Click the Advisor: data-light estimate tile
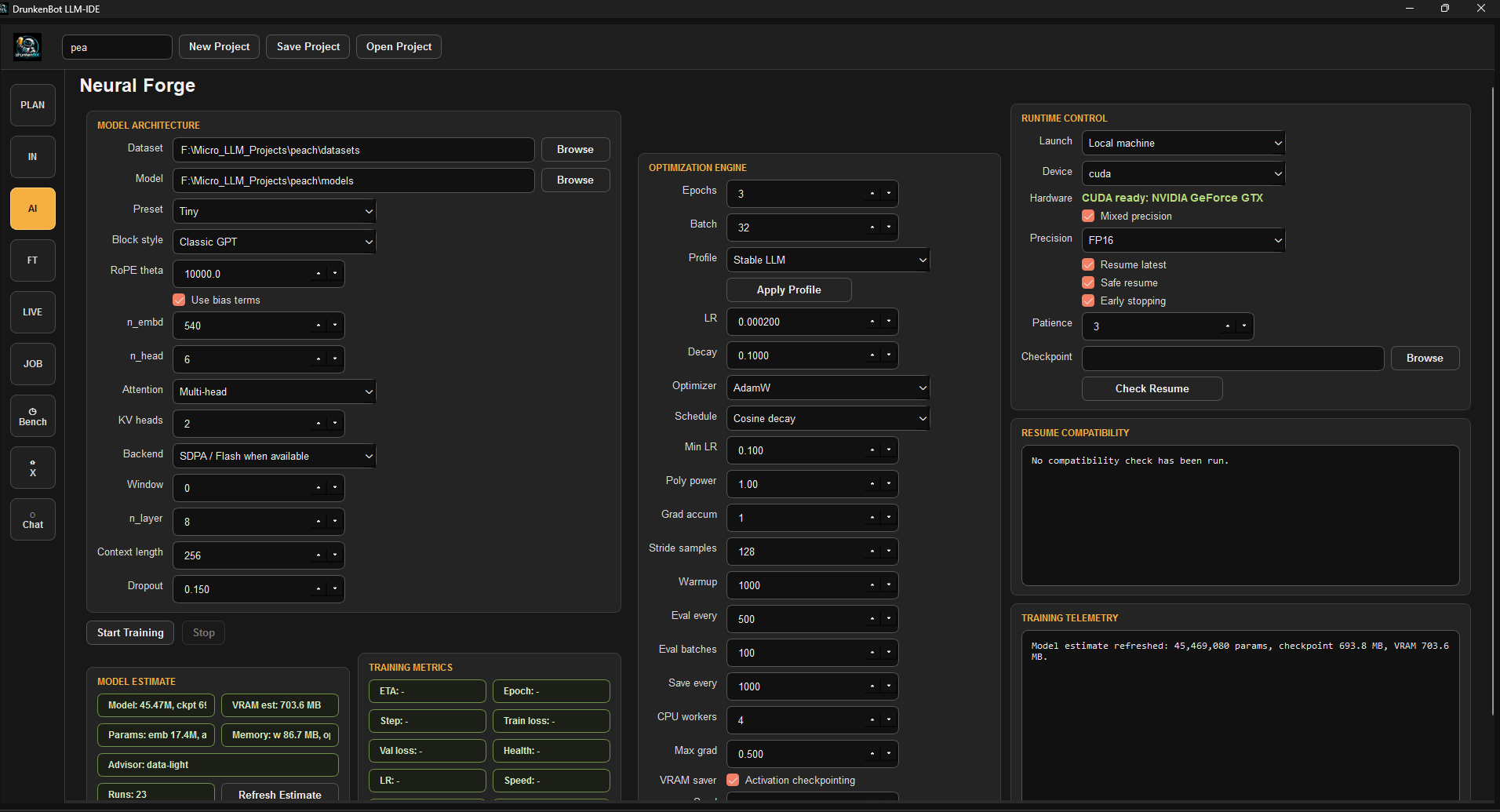1500x812 pixels. pyautogui.click(x=217, y=765)
